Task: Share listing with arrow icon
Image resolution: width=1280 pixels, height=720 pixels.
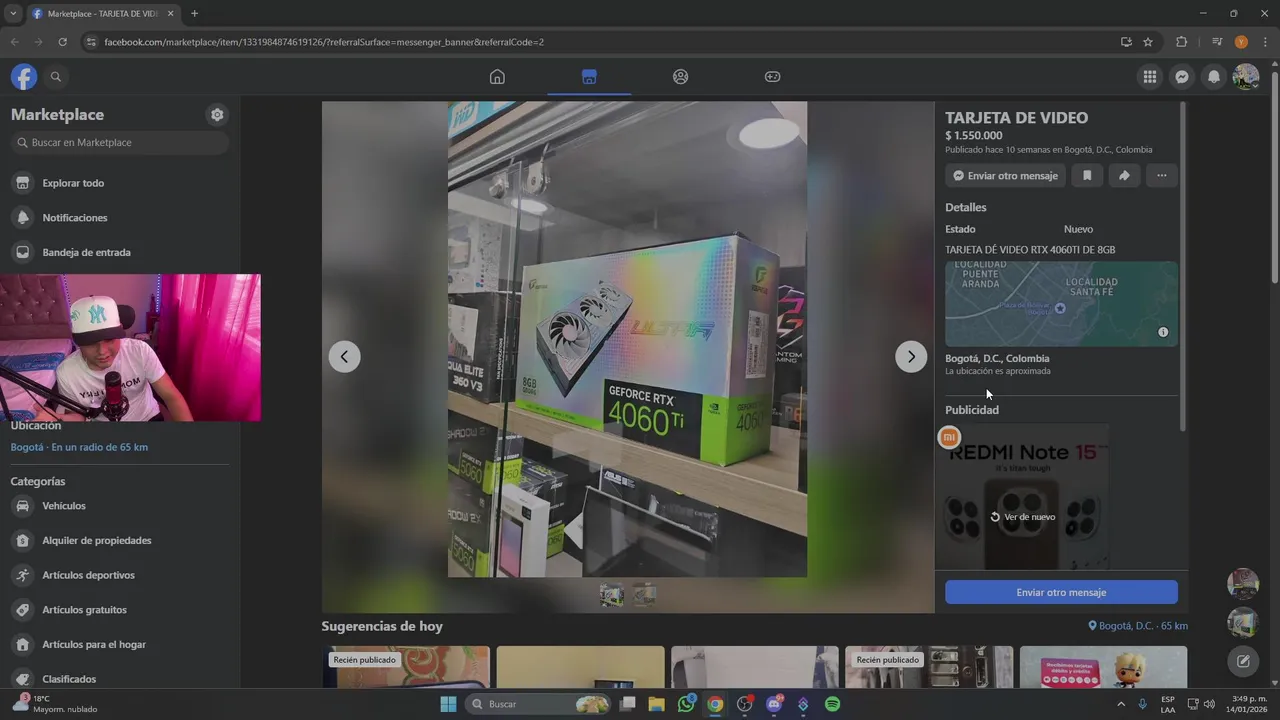Action: coord(1124,176)
